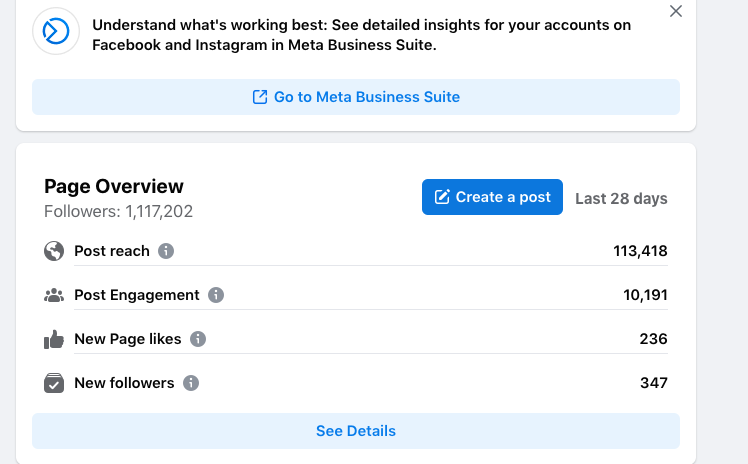Click the people icon beside Post Engagement
The image size is (748, 464).
pos(54,295)
